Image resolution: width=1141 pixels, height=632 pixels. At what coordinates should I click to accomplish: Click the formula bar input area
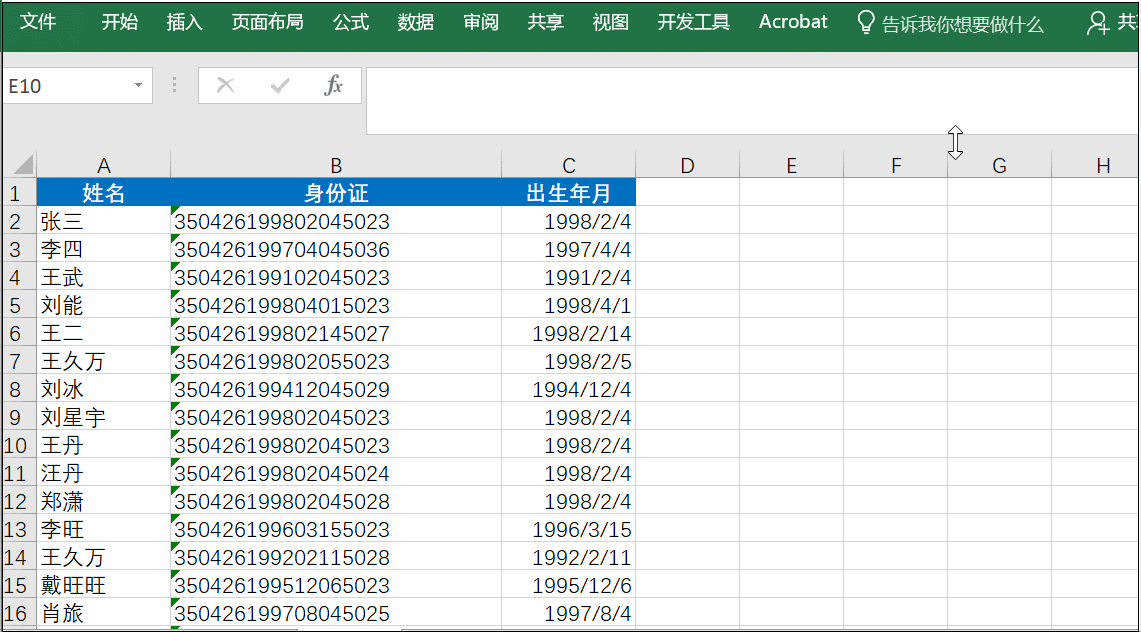click(x=750, y=100)
